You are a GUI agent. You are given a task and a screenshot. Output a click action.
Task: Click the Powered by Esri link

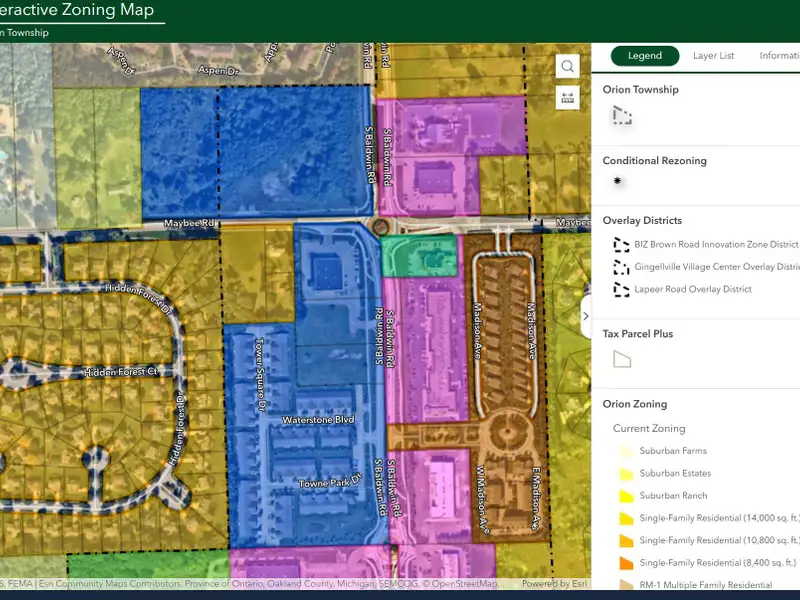click(553, 584)
